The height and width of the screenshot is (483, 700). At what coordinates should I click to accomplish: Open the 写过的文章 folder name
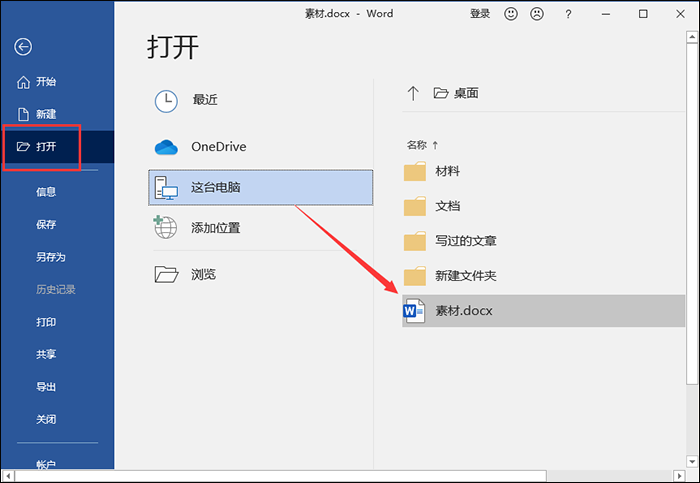[x=466, y=241]
